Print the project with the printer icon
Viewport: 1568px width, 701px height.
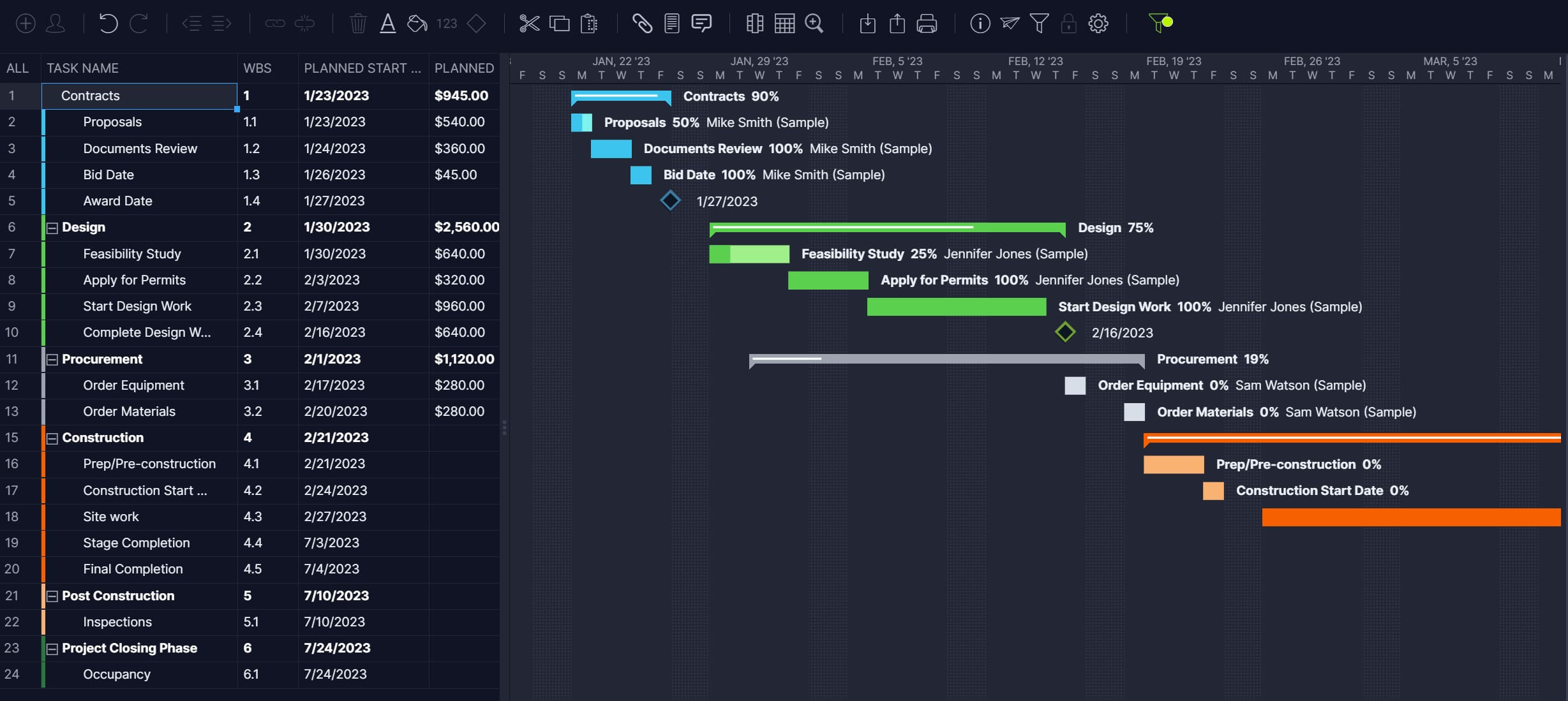[927, 24]
